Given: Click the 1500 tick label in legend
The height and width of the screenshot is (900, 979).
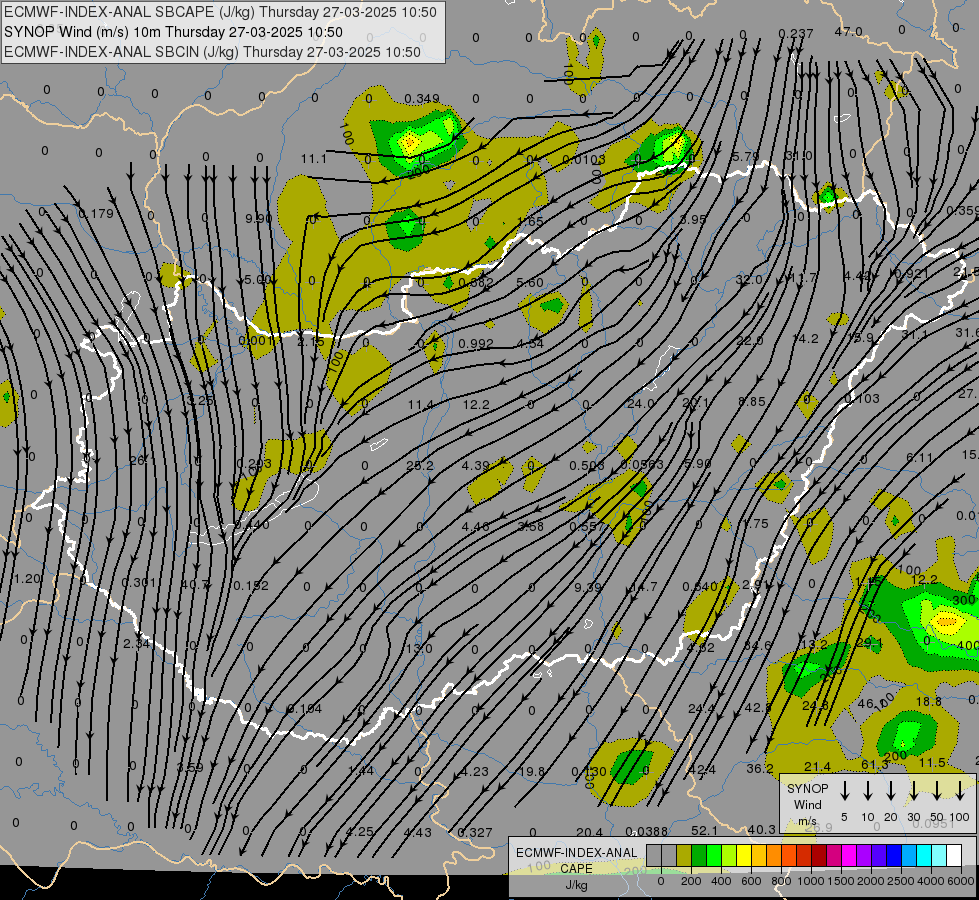Looking at the screenshot, I should point(840,881).
